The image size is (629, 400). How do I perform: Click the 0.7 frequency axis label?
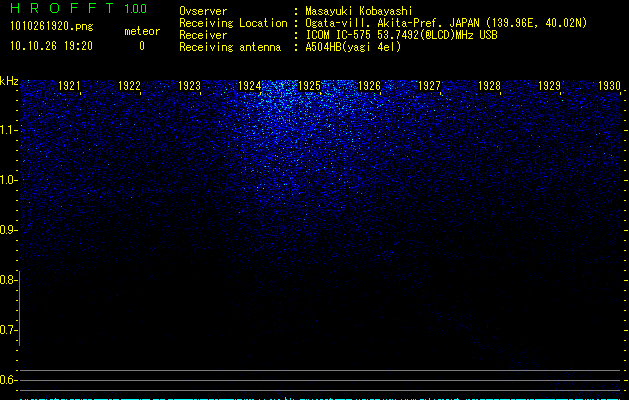[x=8, y=330]
